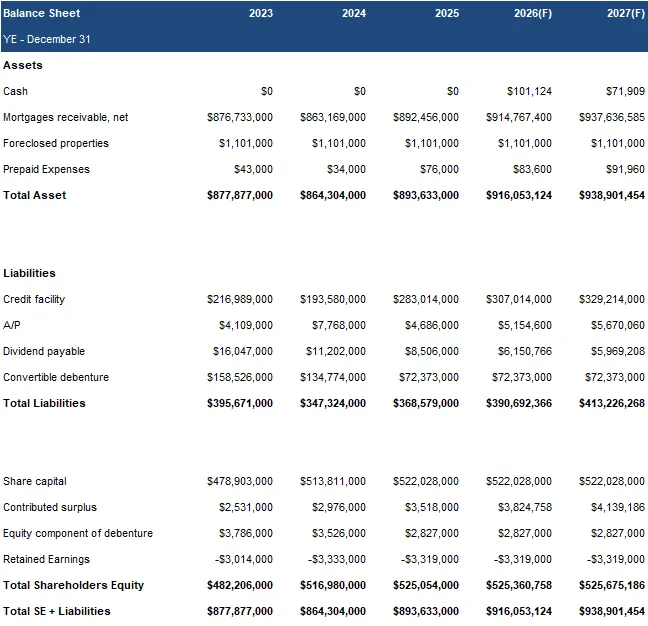Select the 2023 Total Asset value $877,877,000
The image size is (648, 626).
[239, 195]
